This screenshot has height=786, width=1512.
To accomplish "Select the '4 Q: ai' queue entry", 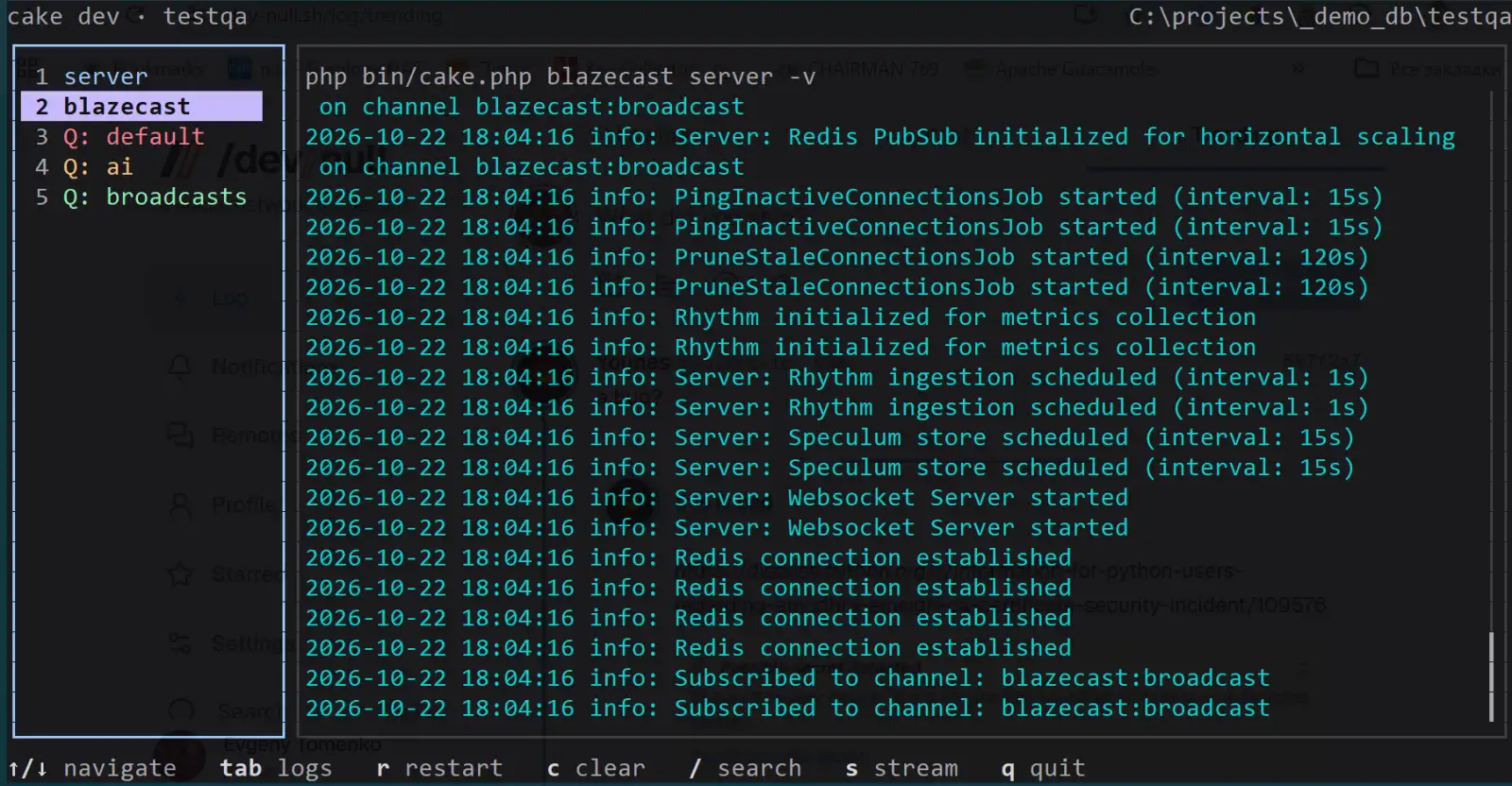I will click(142, 166).
